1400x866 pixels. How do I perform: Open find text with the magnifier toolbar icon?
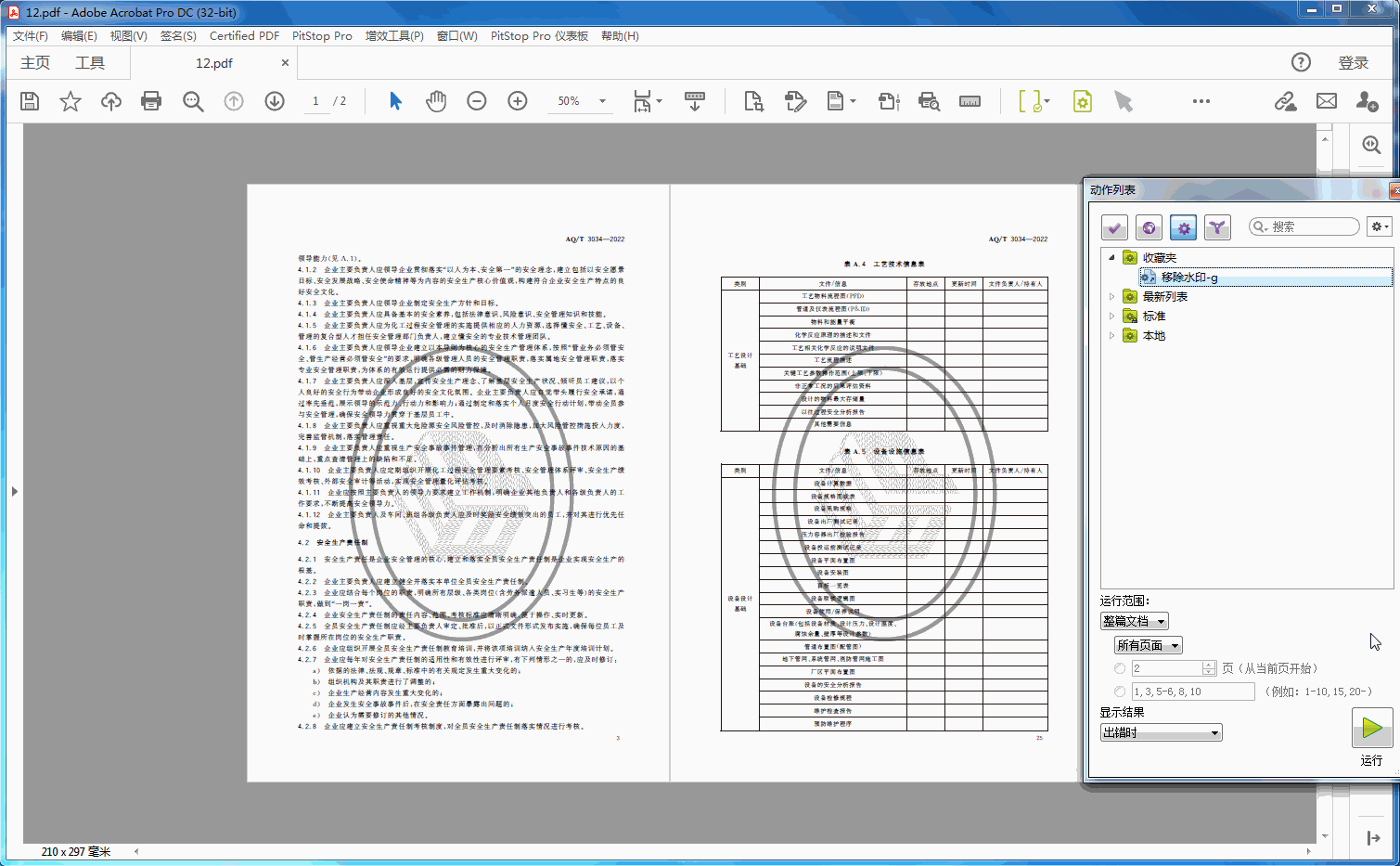tap(193, 101)
